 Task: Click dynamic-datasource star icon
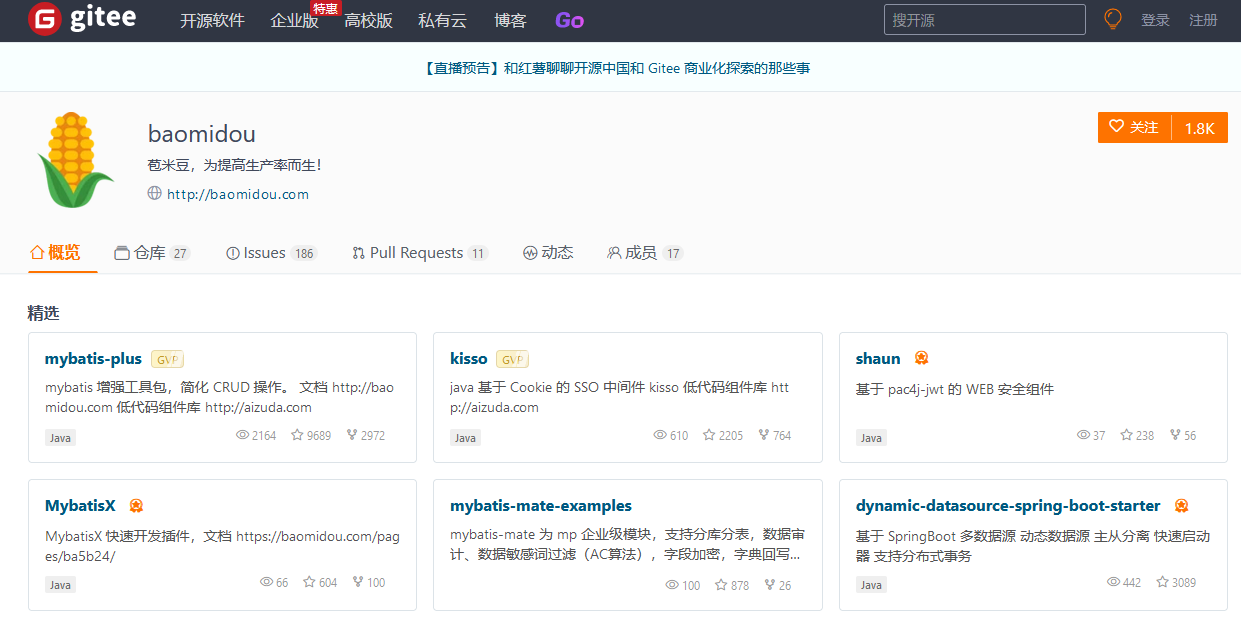[x=1163, y=582]
